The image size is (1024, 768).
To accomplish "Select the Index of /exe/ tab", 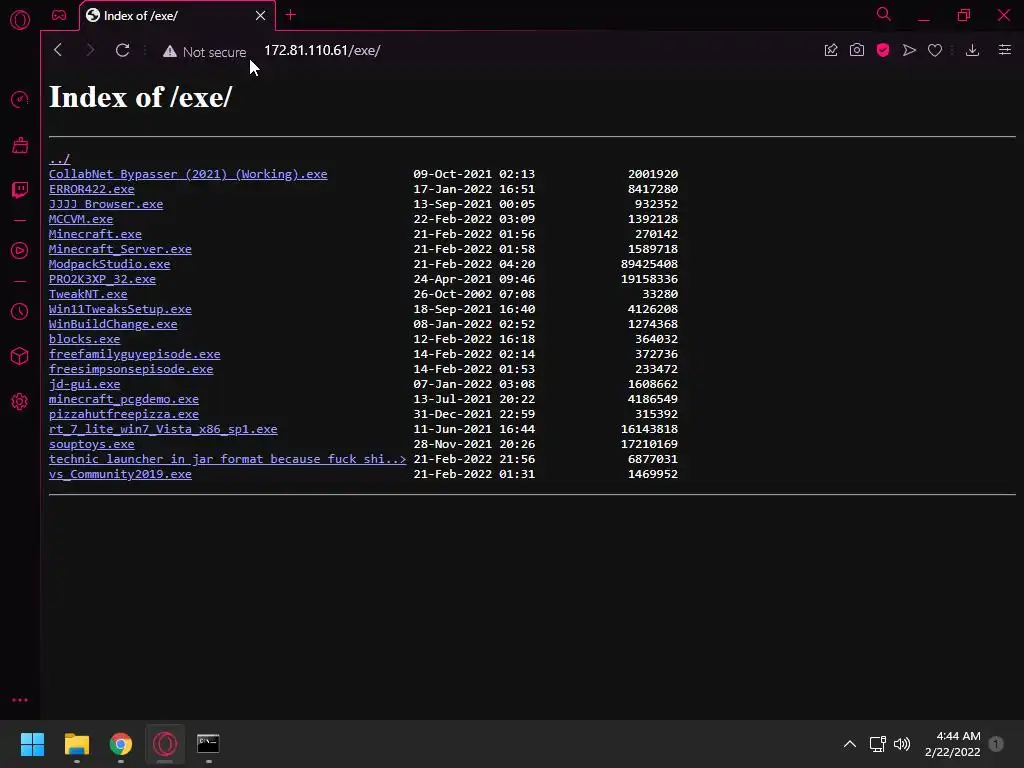I will 176,15.
